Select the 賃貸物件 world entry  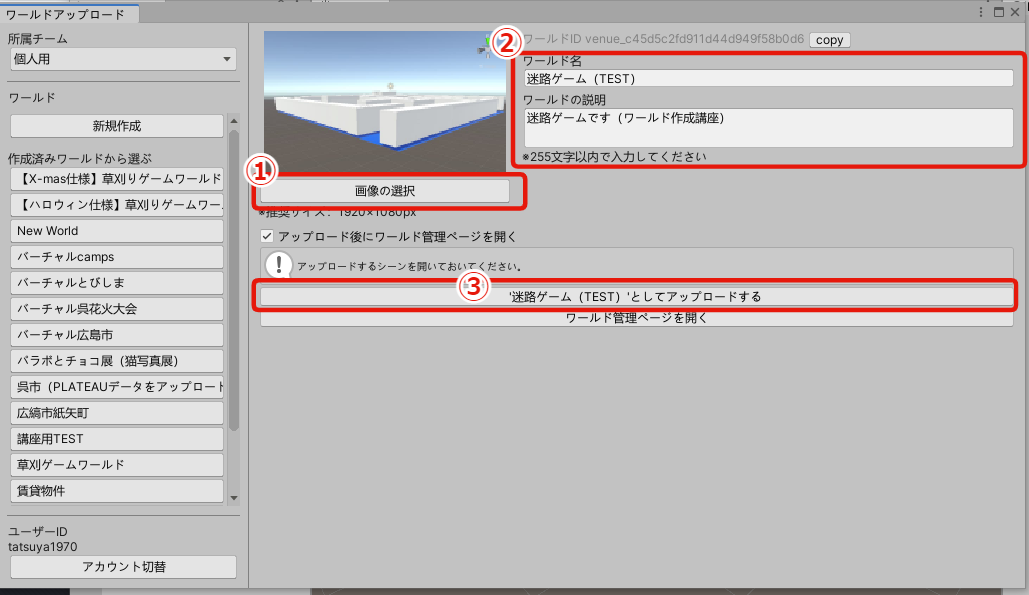coord(116,490)
